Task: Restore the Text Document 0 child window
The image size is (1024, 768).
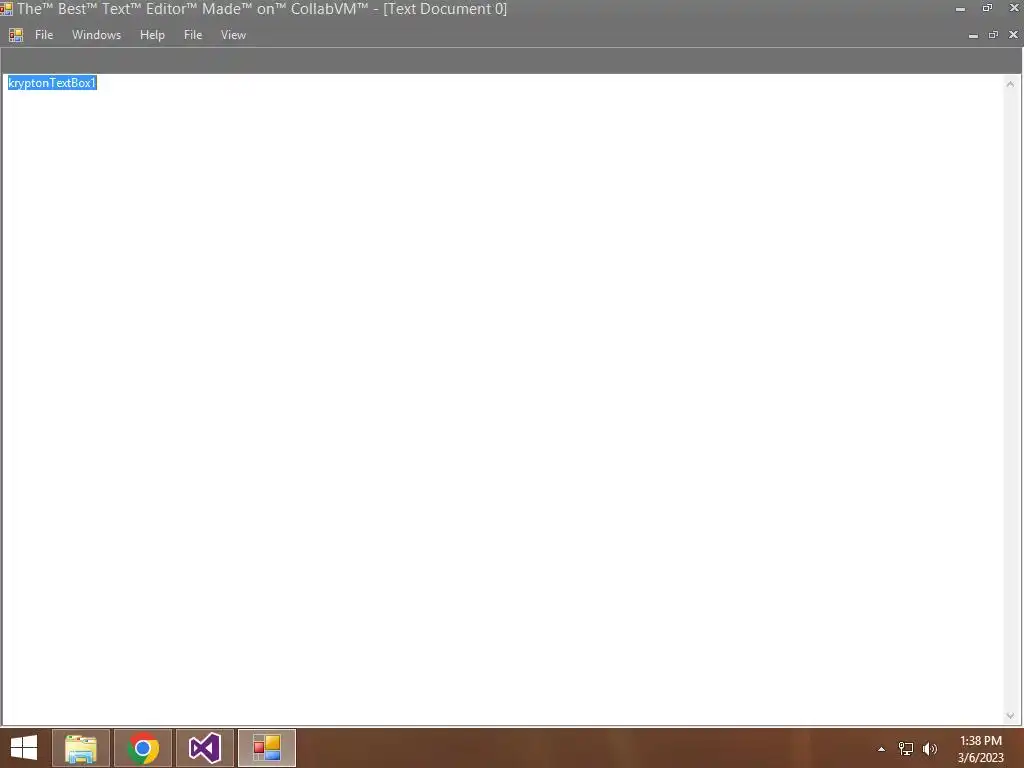Action: (x=993, y=35)
